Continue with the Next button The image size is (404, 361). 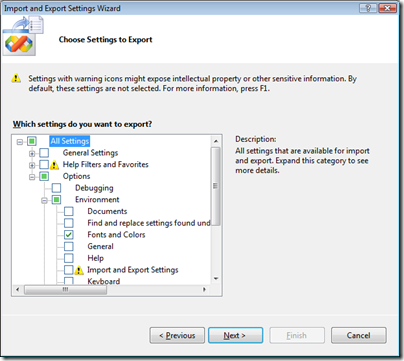(x=235, y=335)
